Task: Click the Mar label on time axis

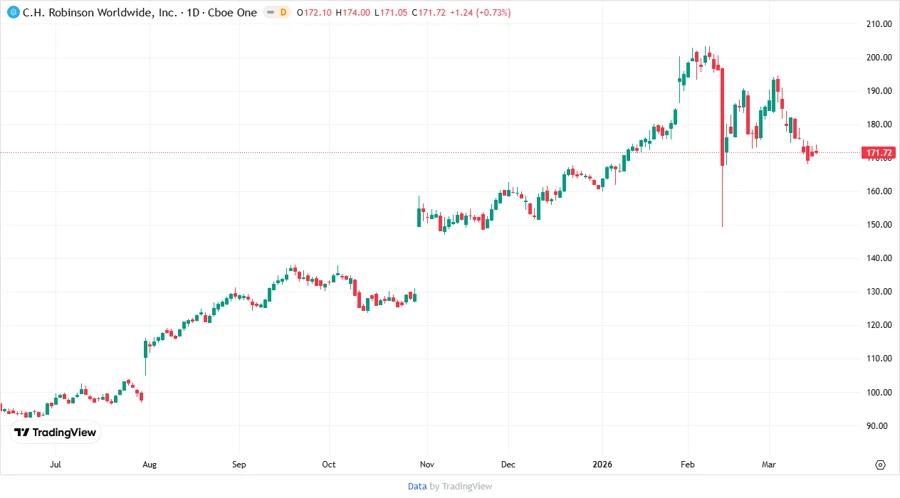Action: click(x=769, y=464)
